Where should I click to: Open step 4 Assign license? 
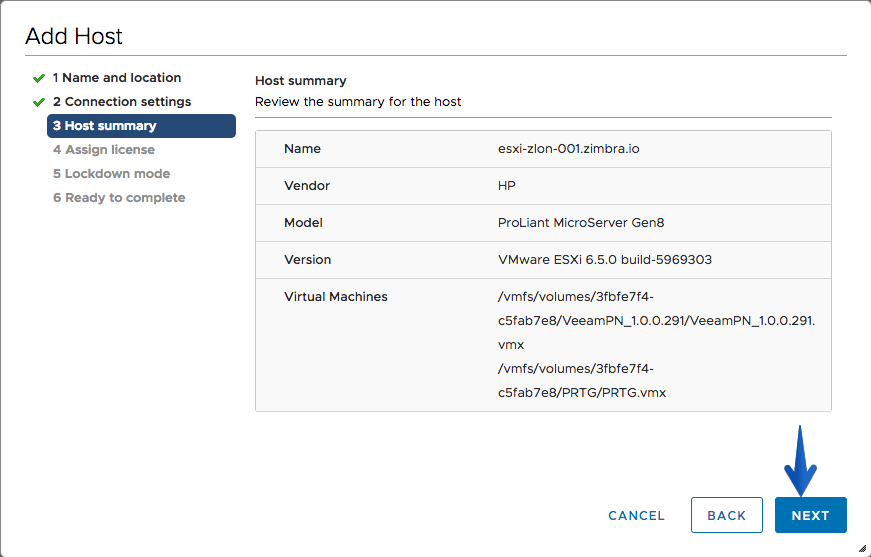(104, 149)
